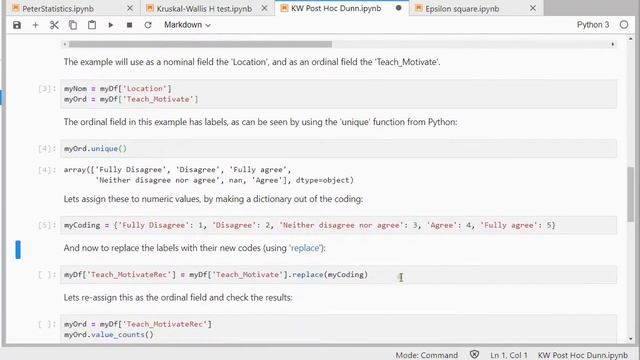Close the Kruskal-Wallis H test.ipynb tab
This screenshot has width=640, height=360.
coord(264,8)
